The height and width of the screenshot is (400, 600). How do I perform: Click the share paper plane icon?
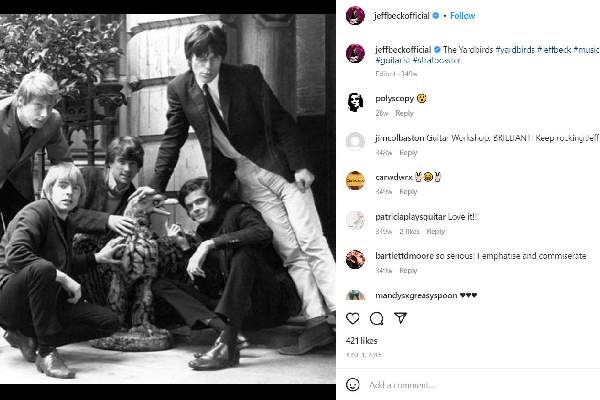[400, 318]
